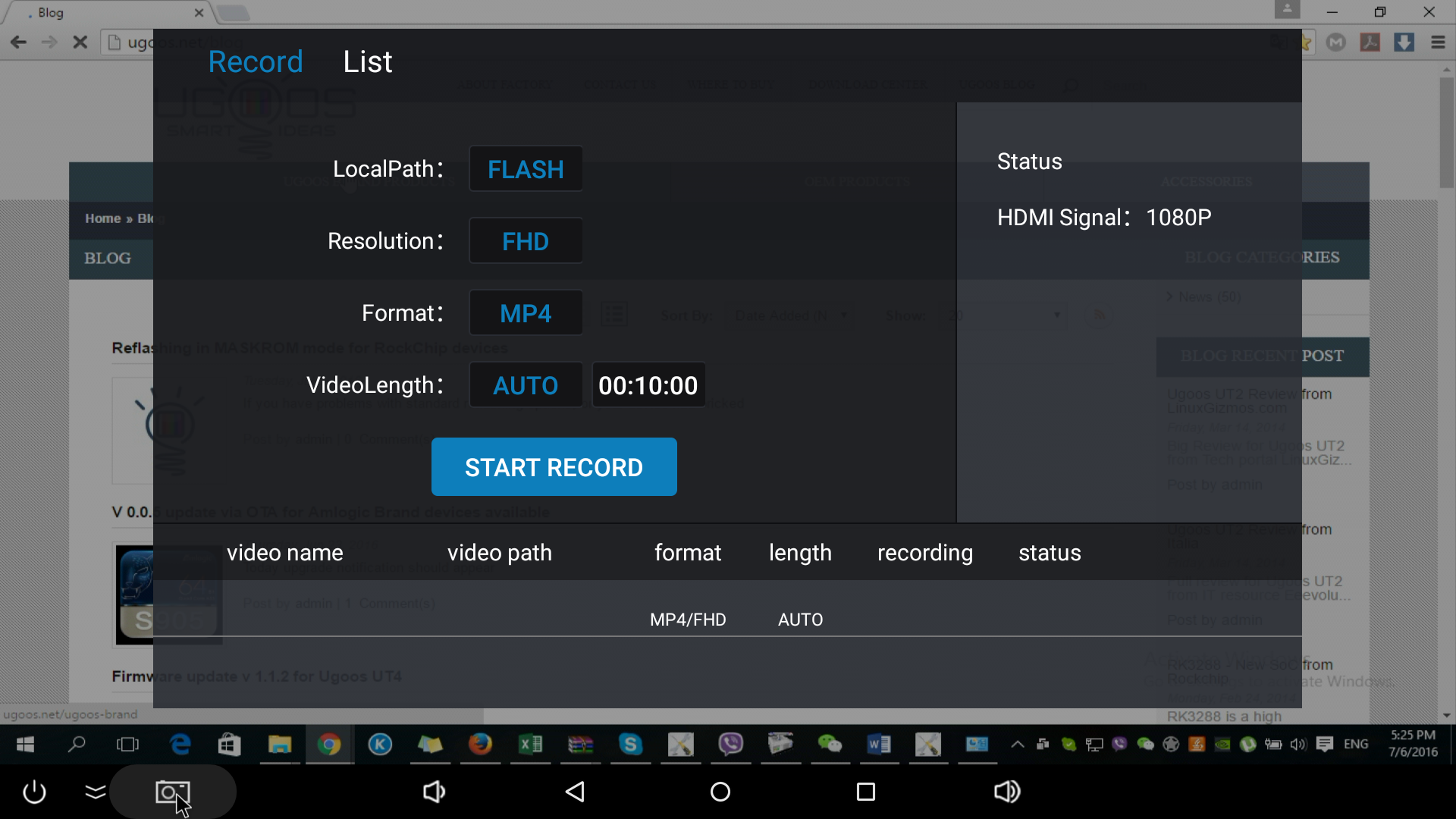The width and height of the screenshot is (1456, 819).
Task: Open the Windows Start menu
Action: pyautogui.click(x=26, y=745)
